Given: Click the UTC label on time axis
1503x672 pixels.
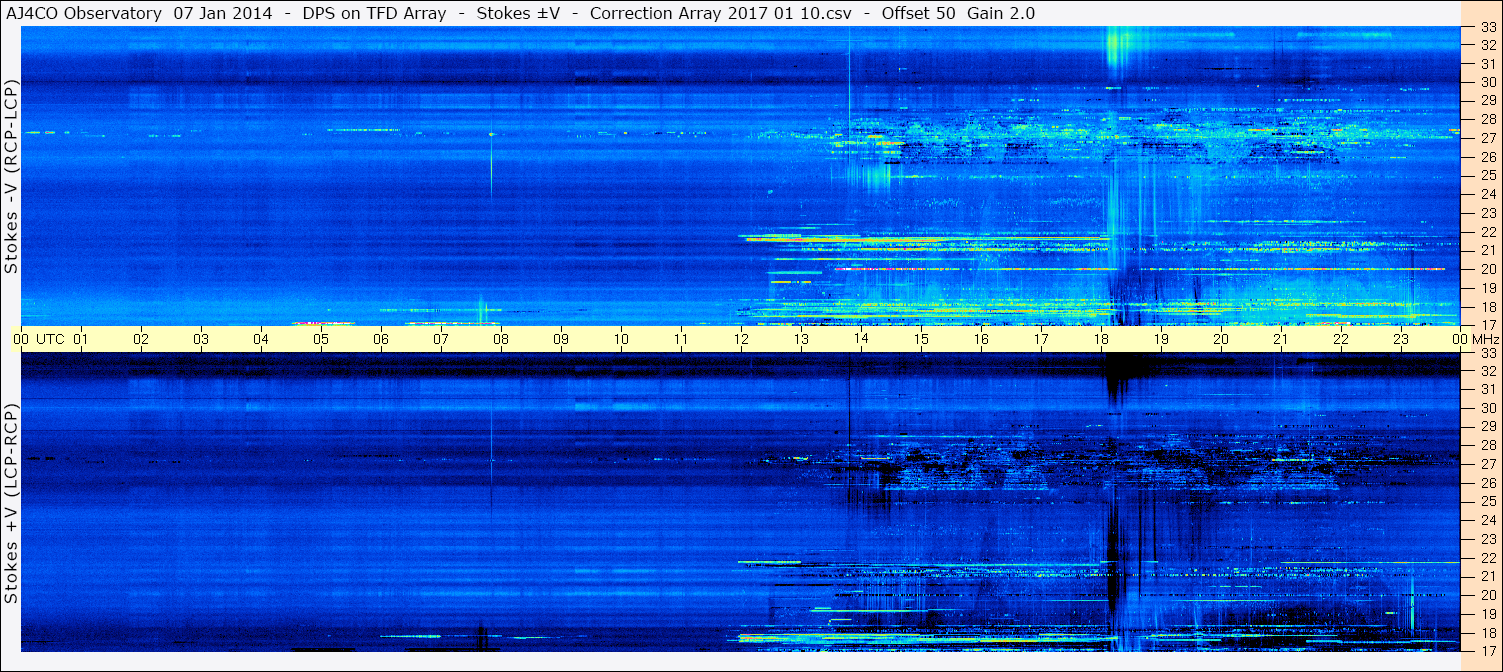Looking at the screenshot, I should click(51, 339).
